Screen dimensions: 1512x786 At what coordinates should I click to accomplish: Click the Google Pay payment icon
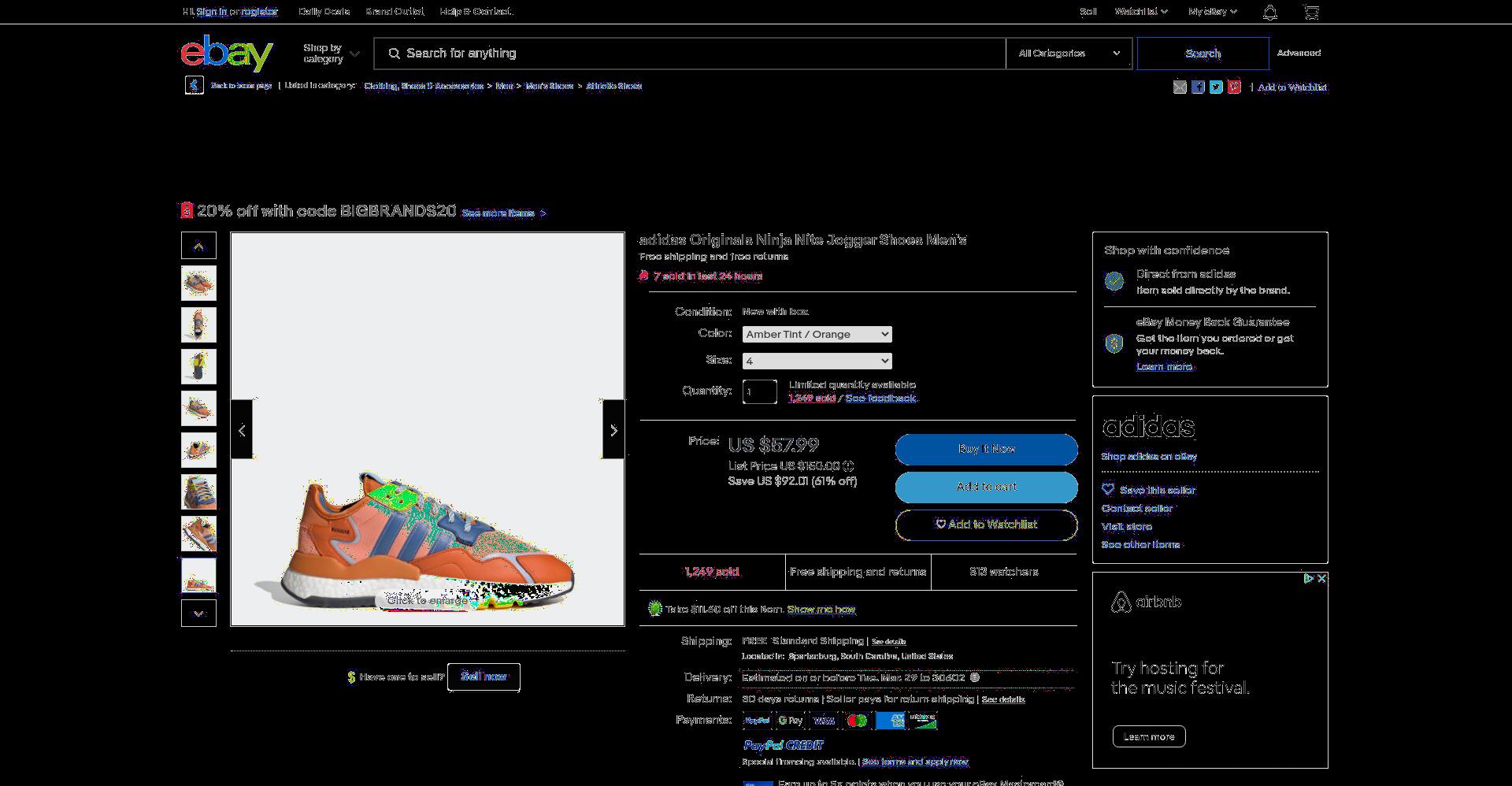(x=790, y=721)
